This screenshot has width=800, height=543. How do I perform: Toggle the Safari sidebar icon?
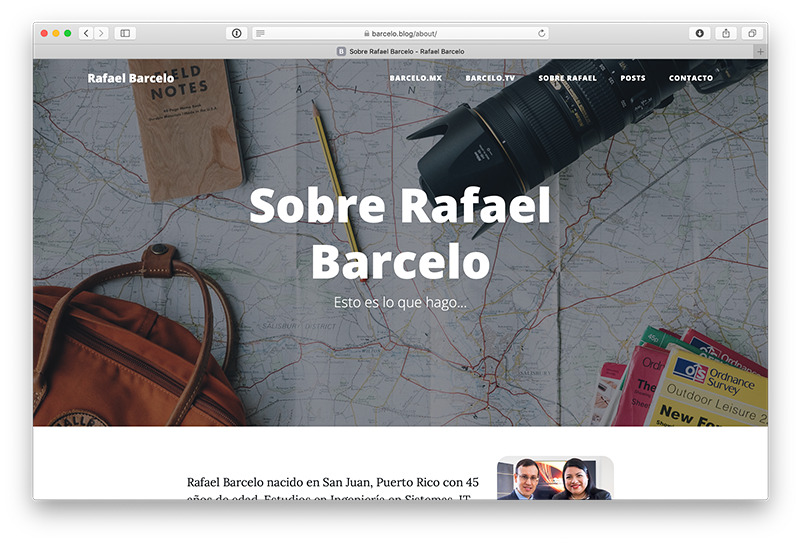pos(125,33)
